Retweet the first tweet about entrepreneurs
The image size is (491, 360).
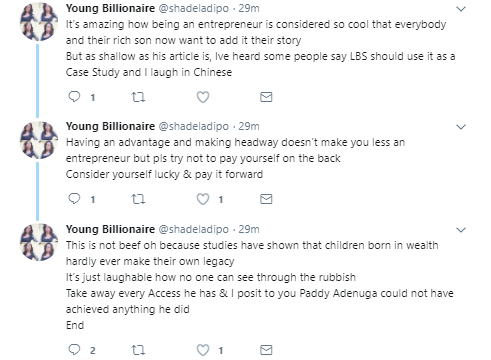(138, 97)
